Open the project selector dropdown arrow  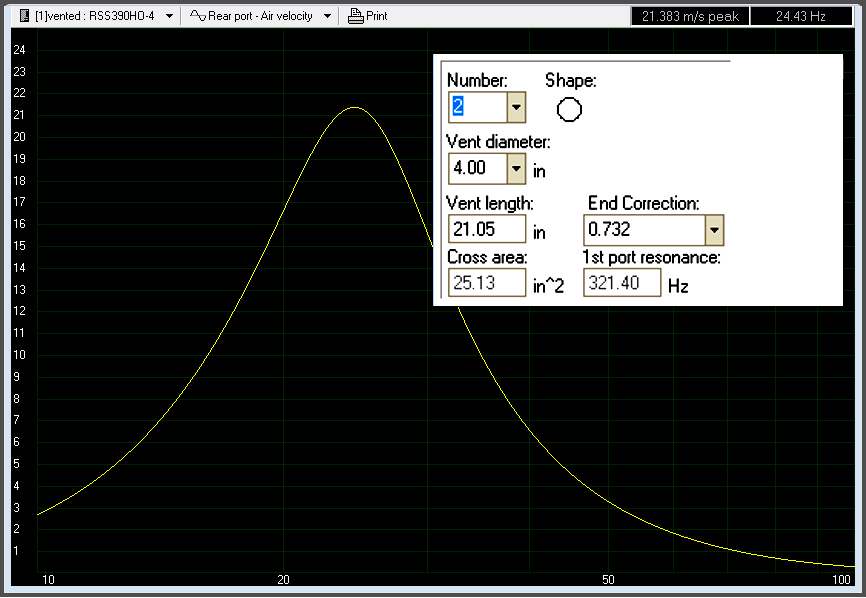click(x=170, y=16)
